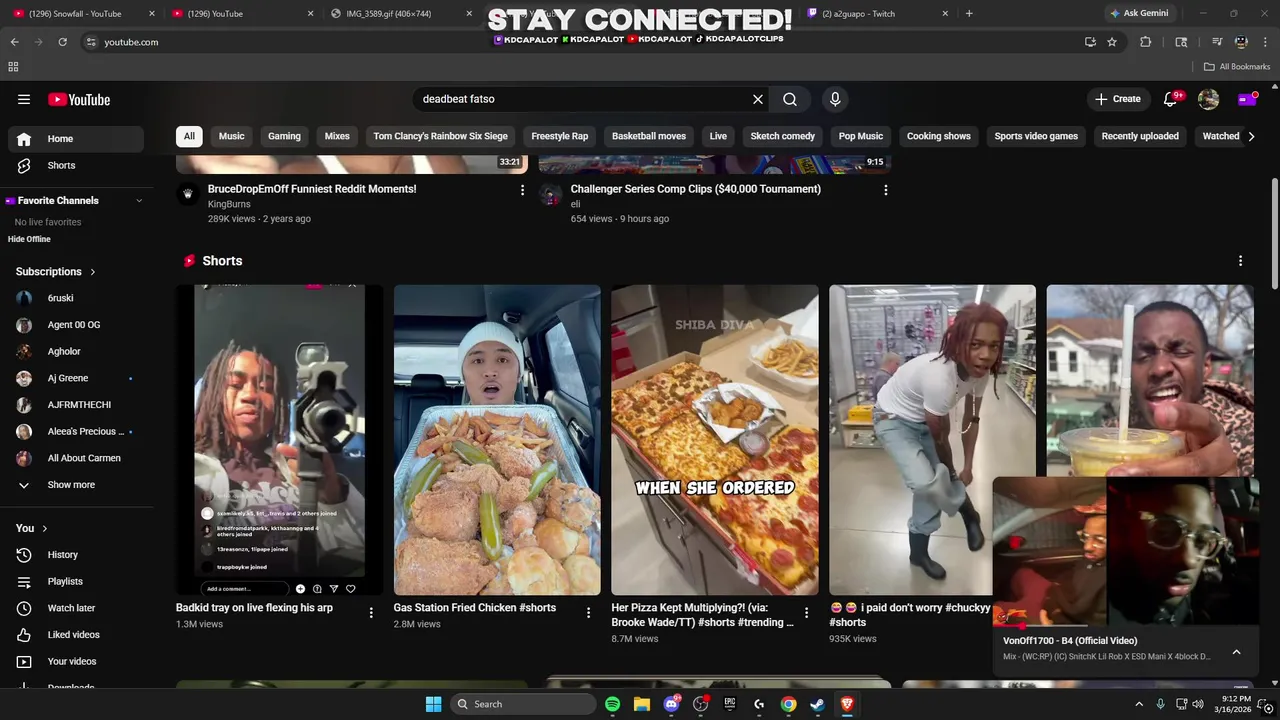Open Agent 00 OG channel
This screenshot has height=720, width=1280.
coord(75,325)
